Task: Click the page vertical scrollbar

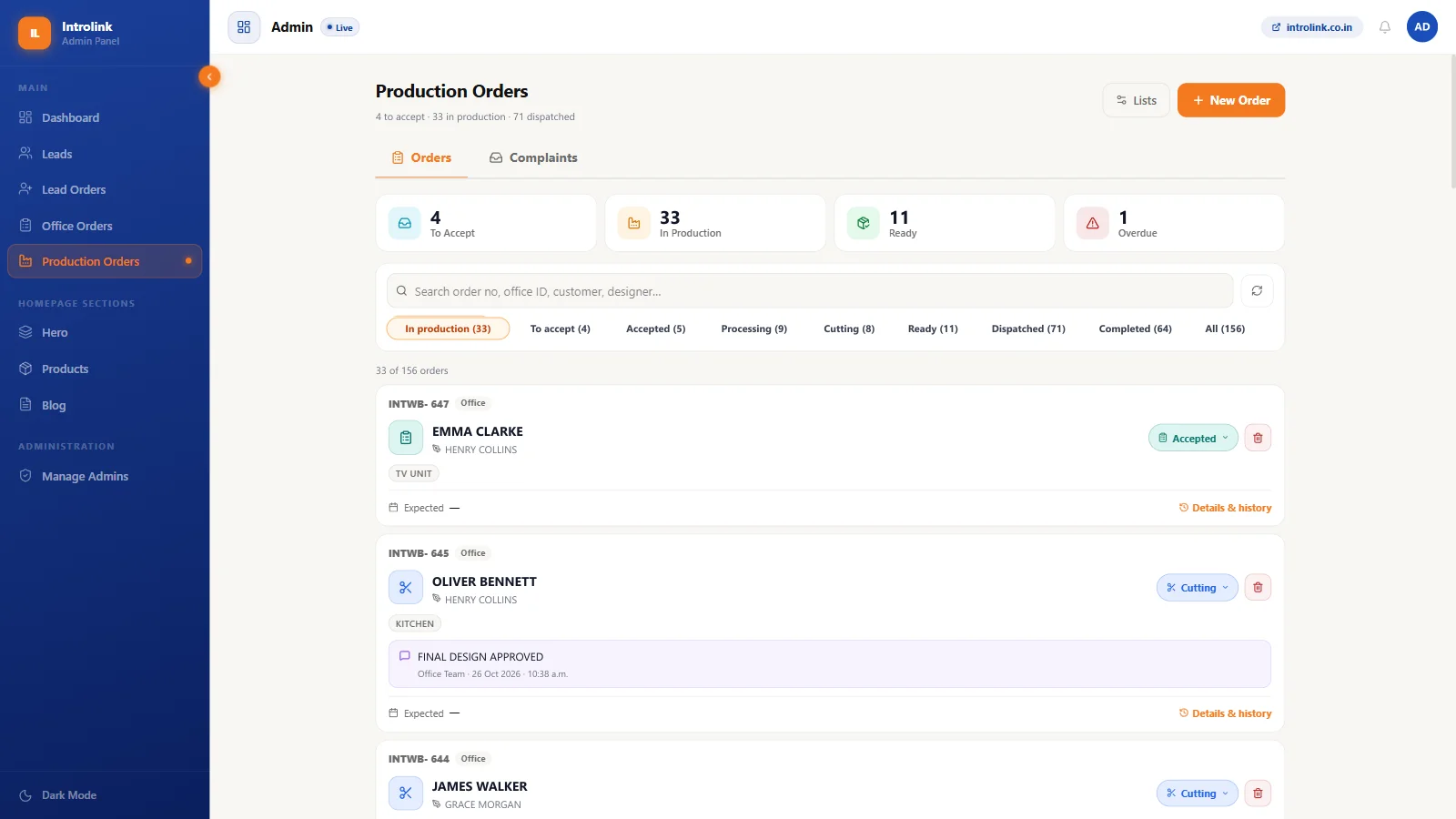Action: [1452, 121]
